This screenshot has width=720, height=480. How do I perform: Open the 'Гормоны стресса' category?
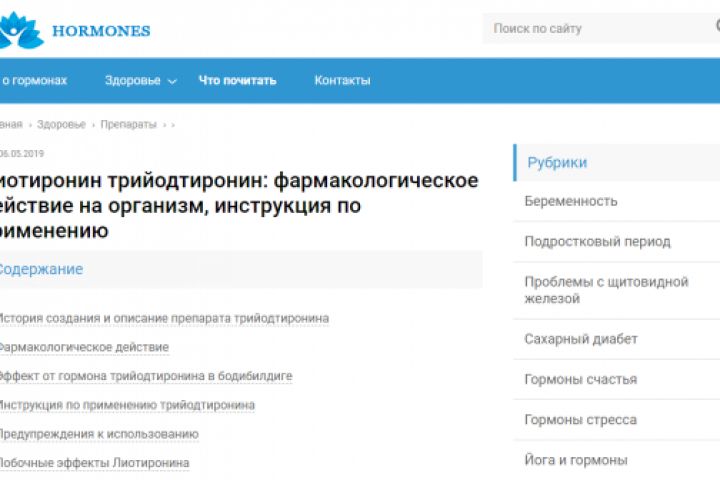(580, 420)
